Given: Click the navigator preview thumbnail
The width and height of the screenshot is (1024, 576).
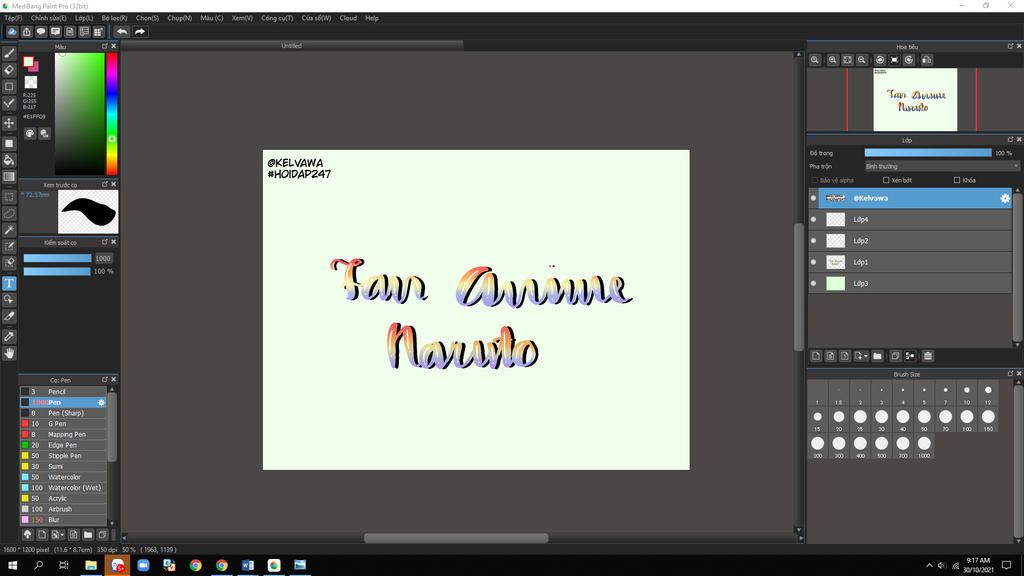Looking at the screenshot, I should pos(915,100).
